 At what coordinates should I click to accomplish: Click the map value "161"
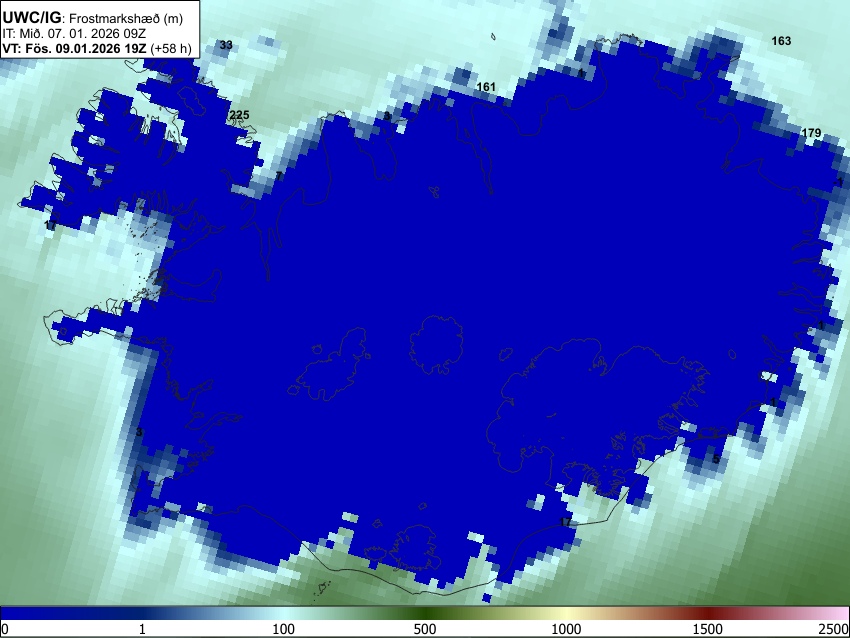click(486, 87)
